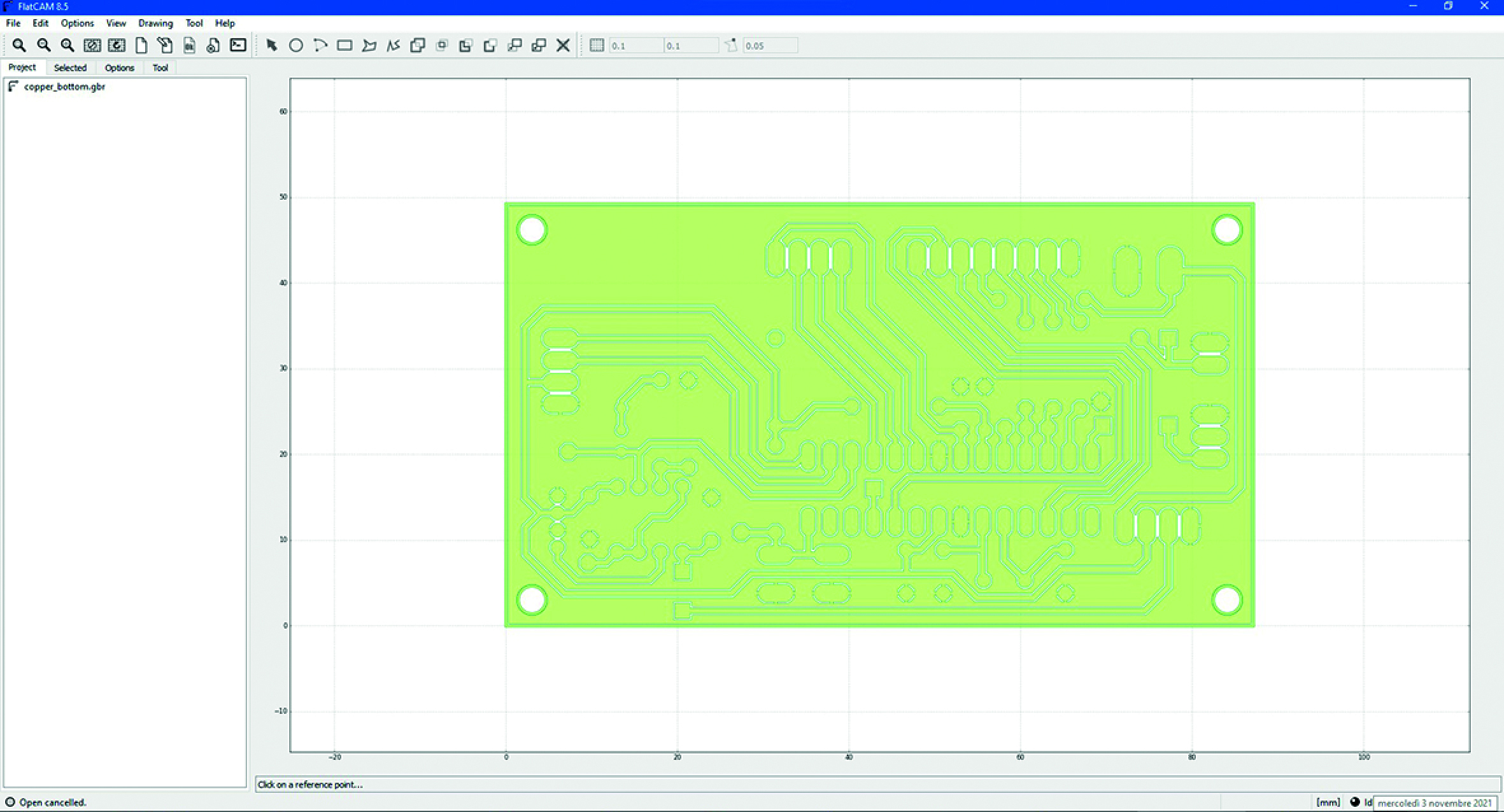Open the FlatCAM shell icon
Image resolution: width=1504 pixels, height=812 pixels.
pyautogui.click(x=238, y=45)
